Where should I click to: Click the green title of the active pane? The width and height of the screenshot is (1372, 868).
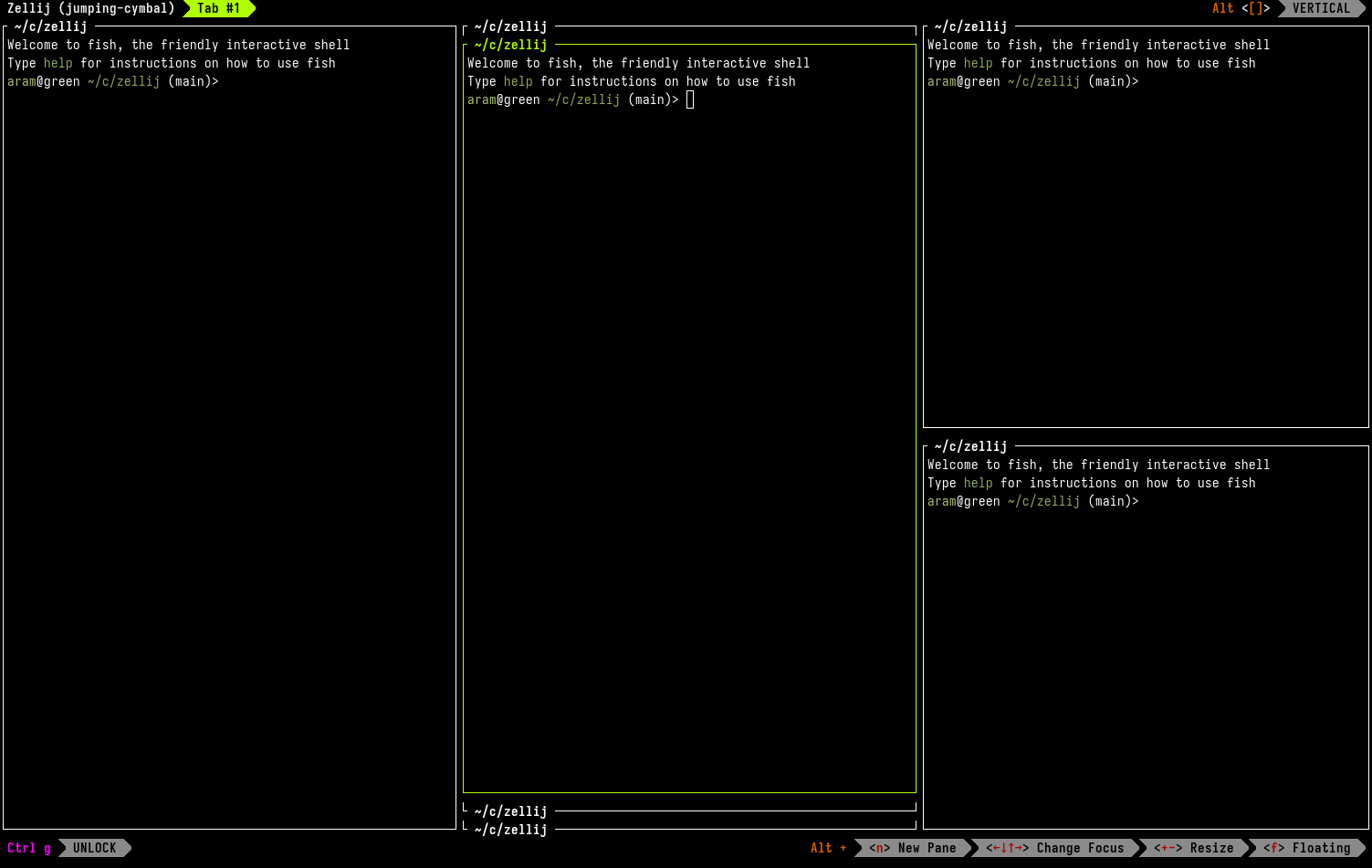511,45
